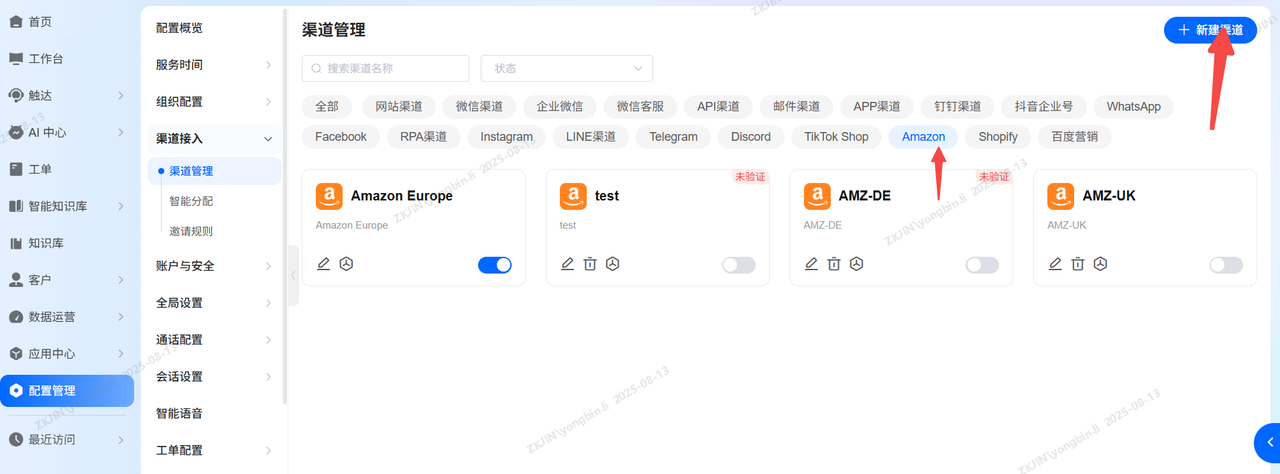Disable the Amazon Europe channel toggle
This screenshot has height=474, width=1280.
point(494,265)
